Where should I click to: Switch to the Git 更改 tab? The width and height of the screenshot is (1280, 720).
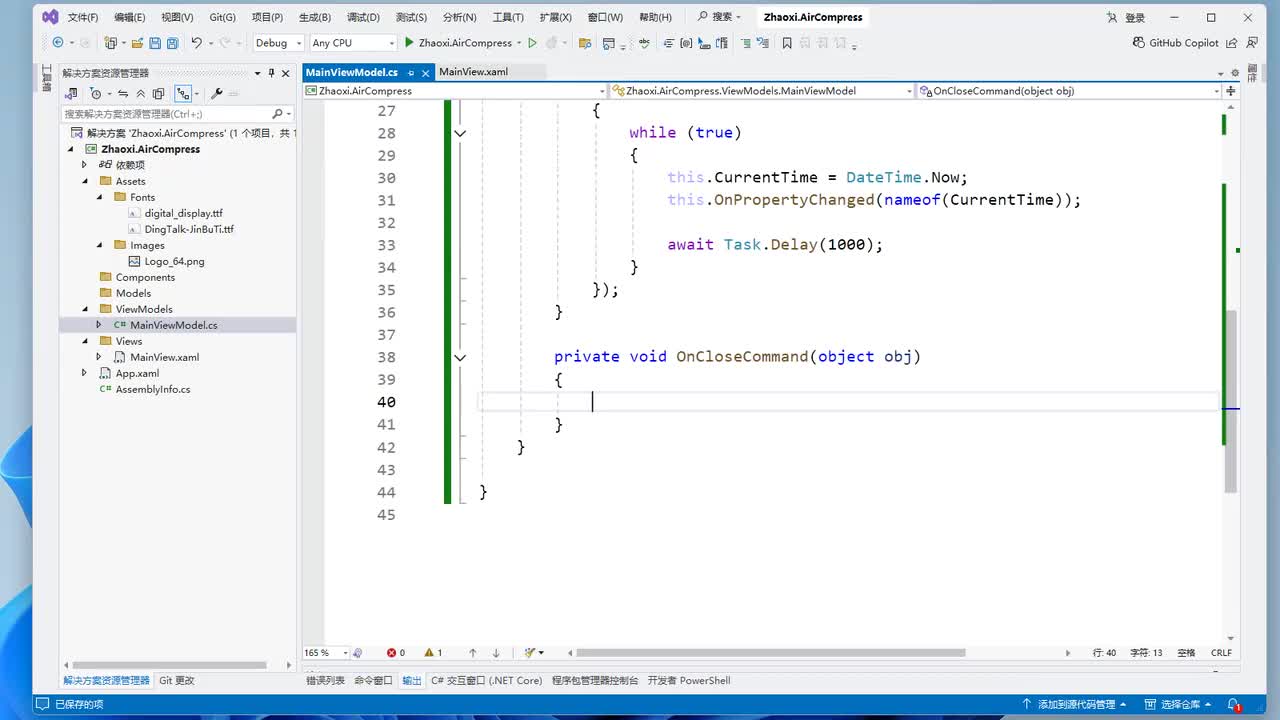177,680
